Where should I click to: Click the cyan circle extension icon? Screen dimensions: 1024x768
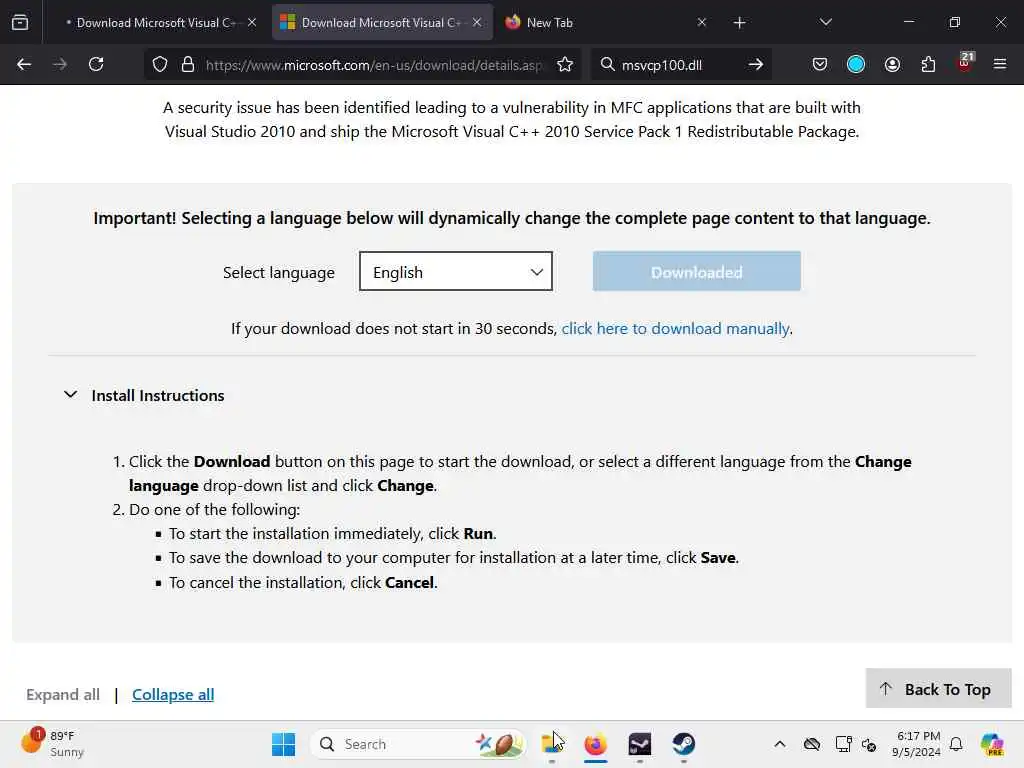click(856, 64)
